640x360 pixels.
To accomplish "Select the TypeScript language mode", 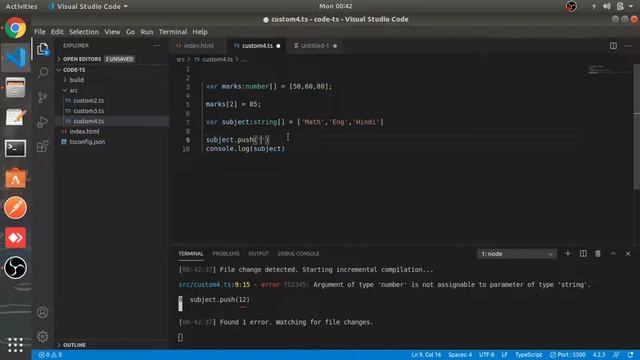I will tap(528, 355).
